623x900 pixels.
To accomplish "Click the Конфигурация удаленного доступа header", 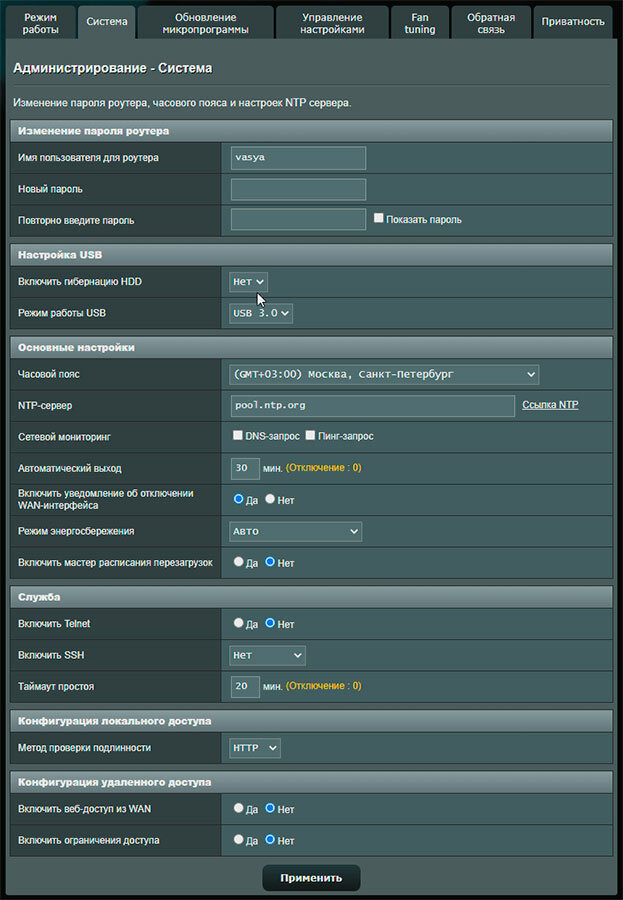I will (x=311, y=782).
